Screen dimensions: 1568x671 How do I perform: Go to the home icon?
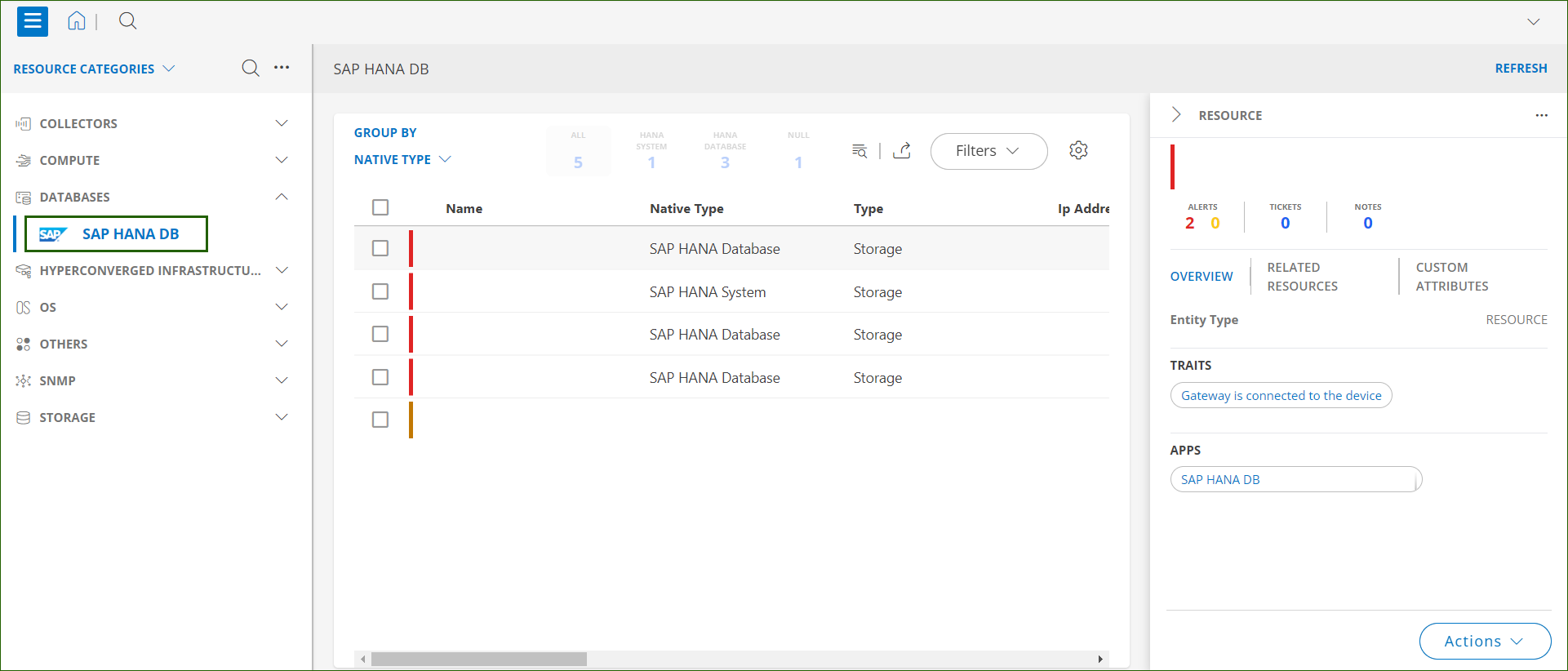[x=77, y=21]
